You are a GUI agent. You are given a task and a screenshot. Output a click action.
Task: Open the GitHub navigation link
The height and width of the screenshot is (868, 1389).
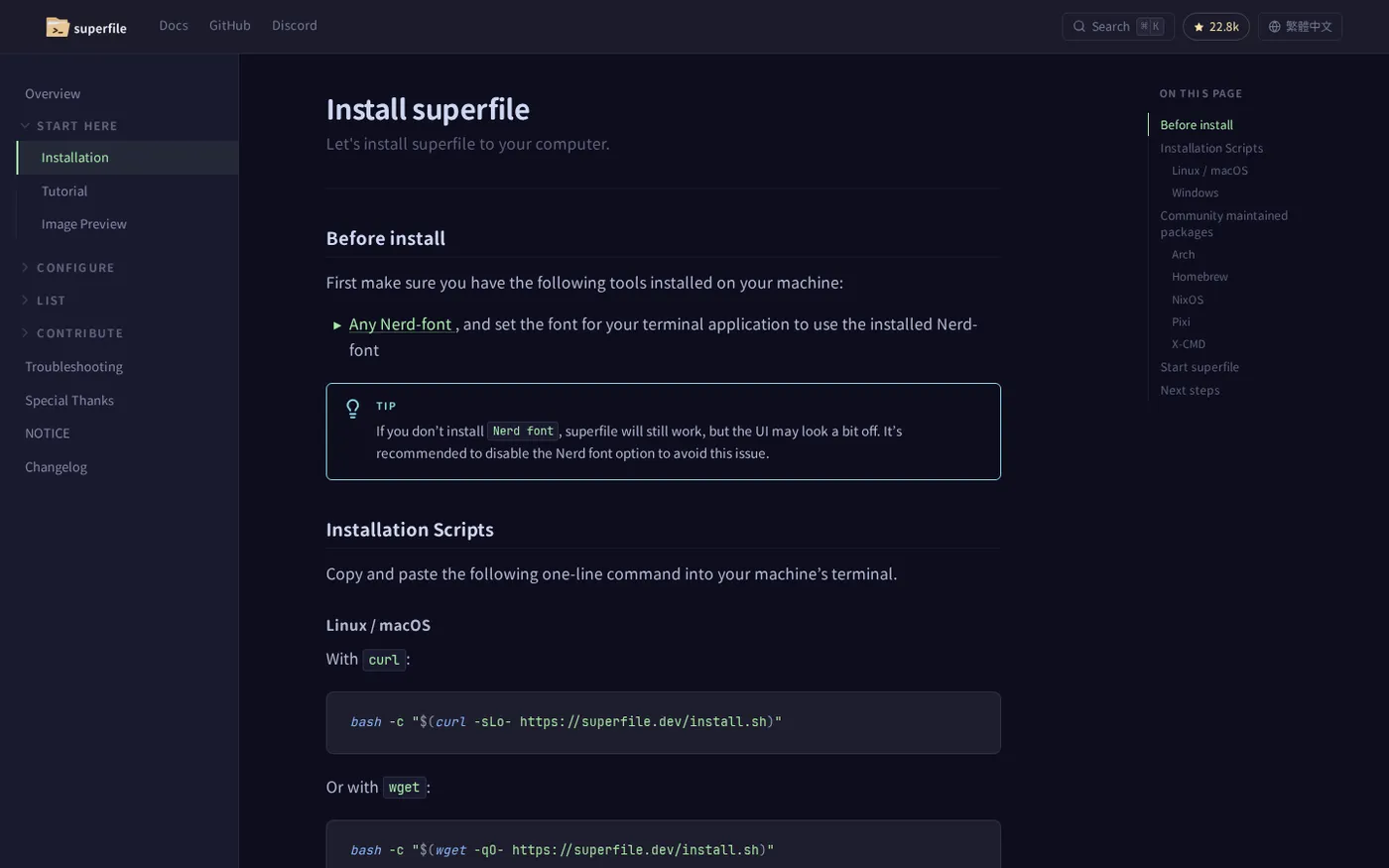[x=230, y=26]
